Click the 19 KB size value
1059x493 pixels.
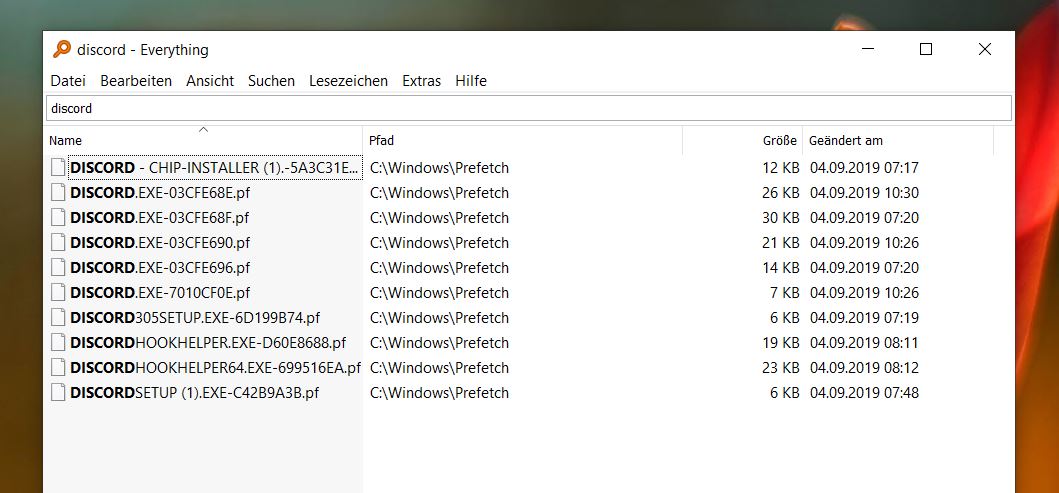tap(781, 342)
